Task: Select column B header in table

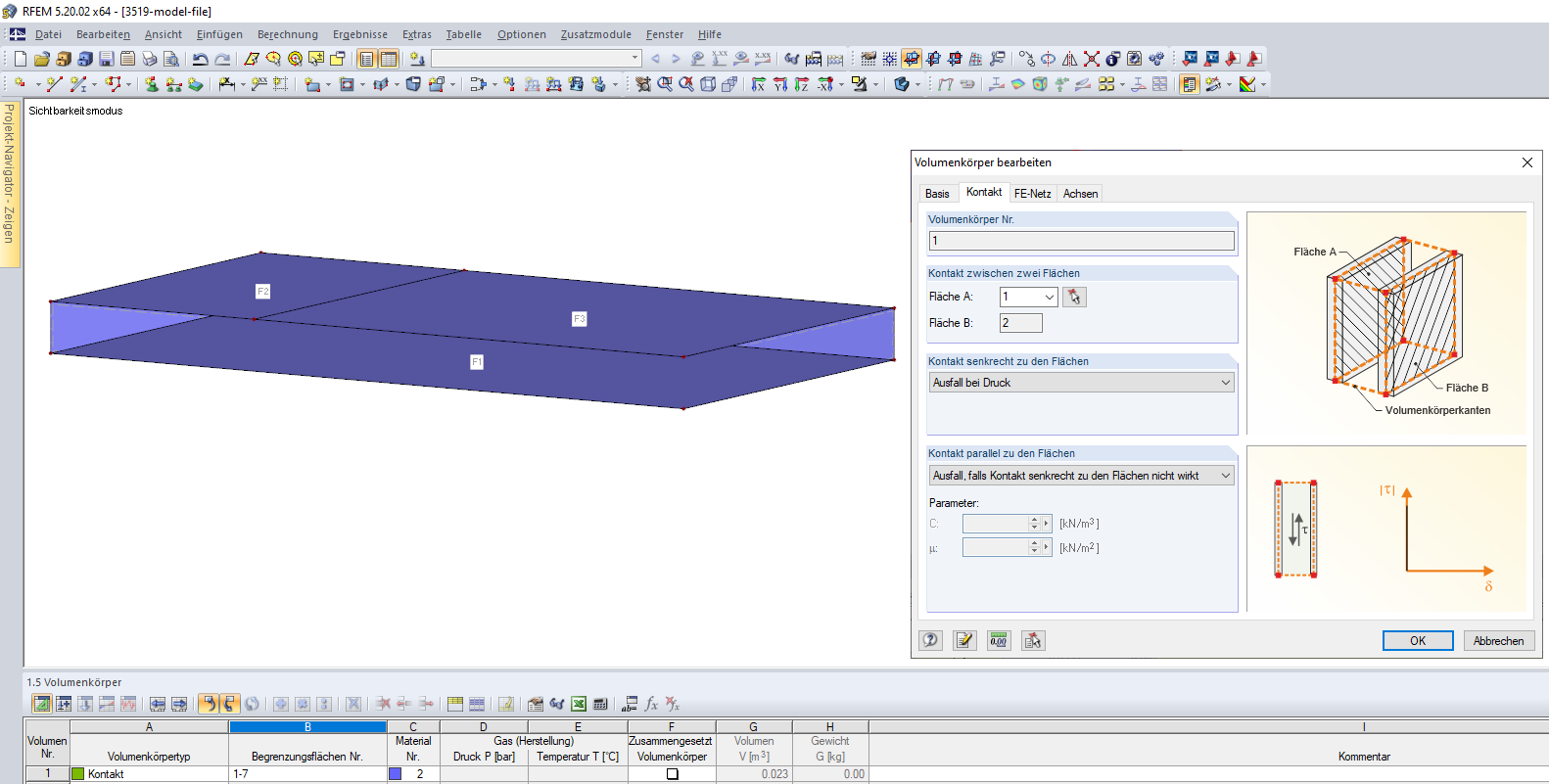Action: [x=307, y=727]
